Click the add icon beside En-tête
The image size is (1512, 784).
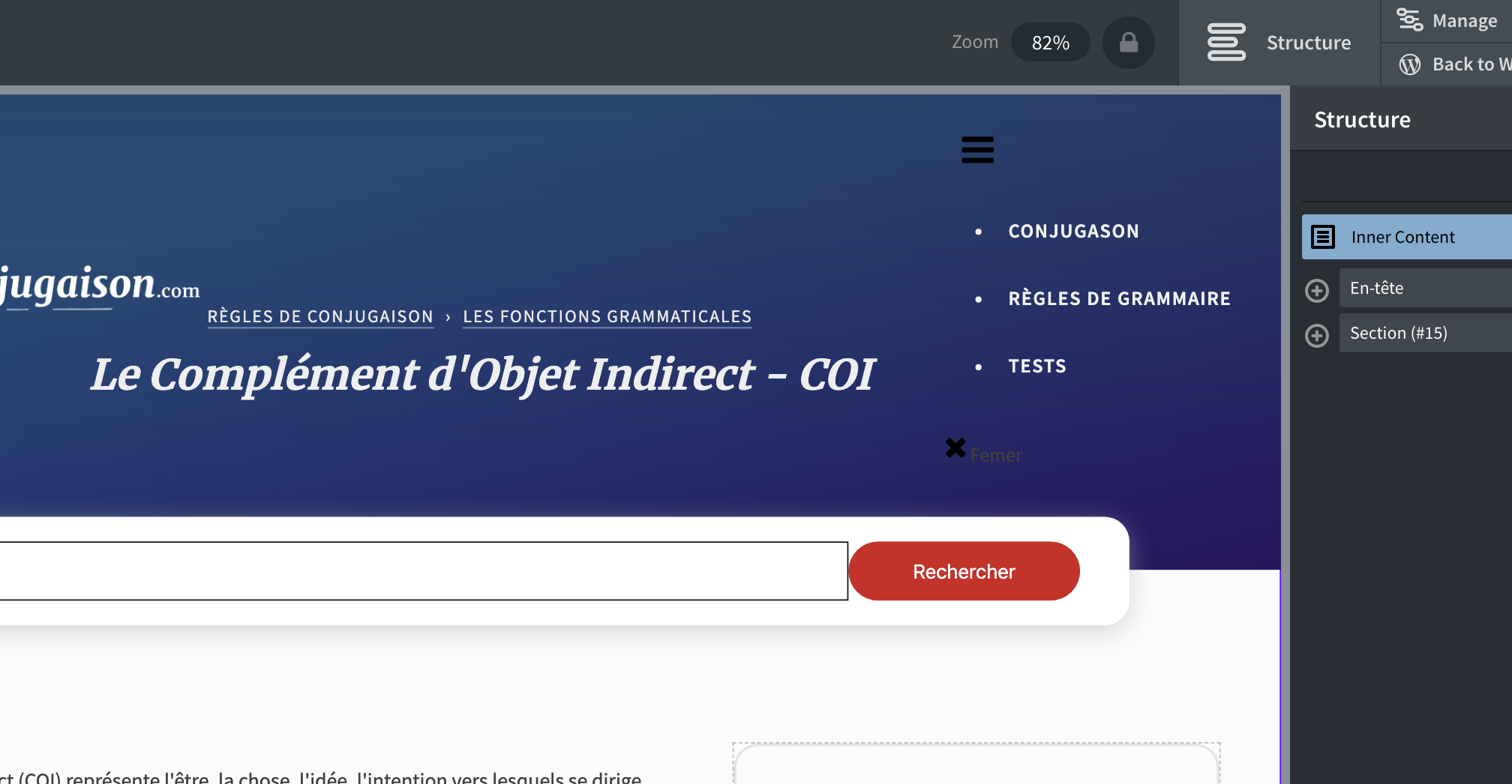point(1316,291)
